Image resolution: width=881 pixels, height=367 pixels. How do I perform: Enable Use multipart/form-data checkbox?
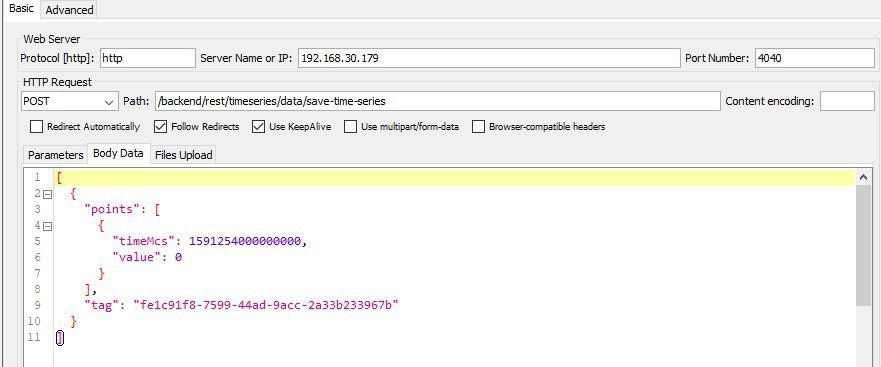[x=351, y=126]
